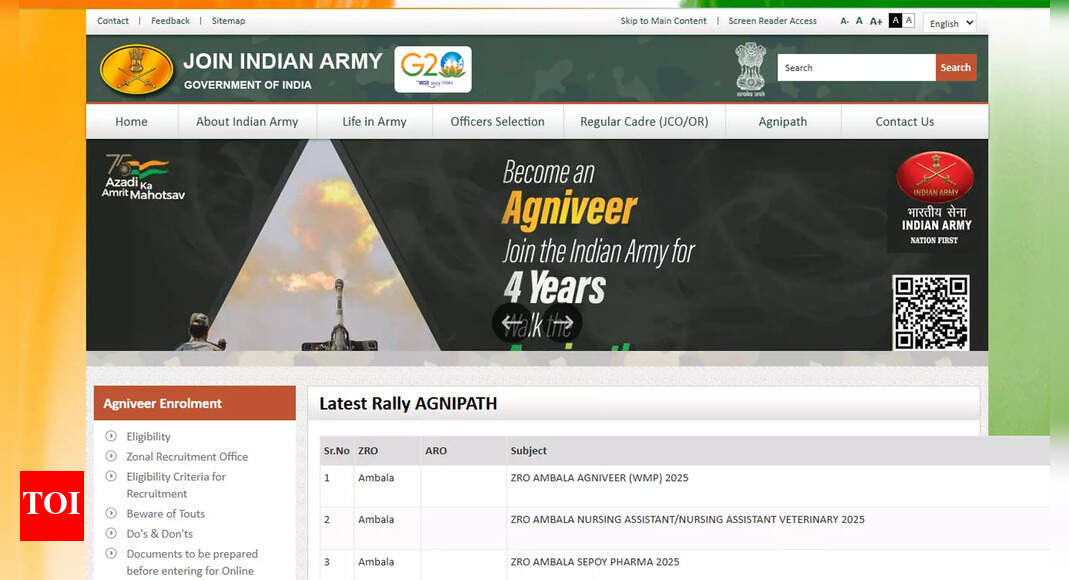This screenshot has width=1069, height=580.
Task: Open Regular Cadre (JCO/OR) menu
Action: point(644,122)
